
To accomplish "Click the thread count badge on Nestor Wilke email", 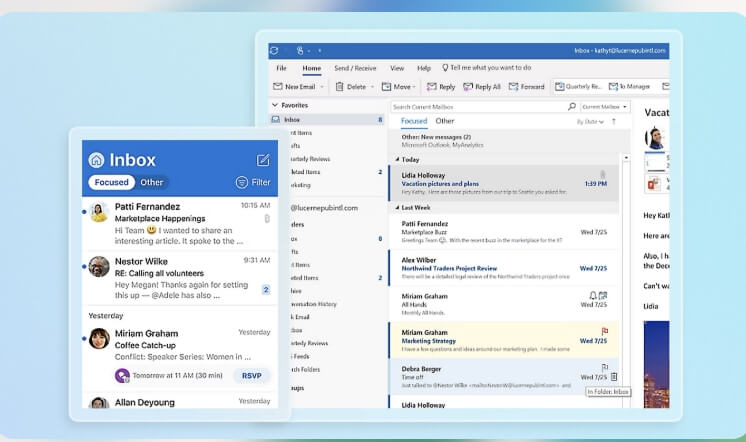I will pos(266,289).
